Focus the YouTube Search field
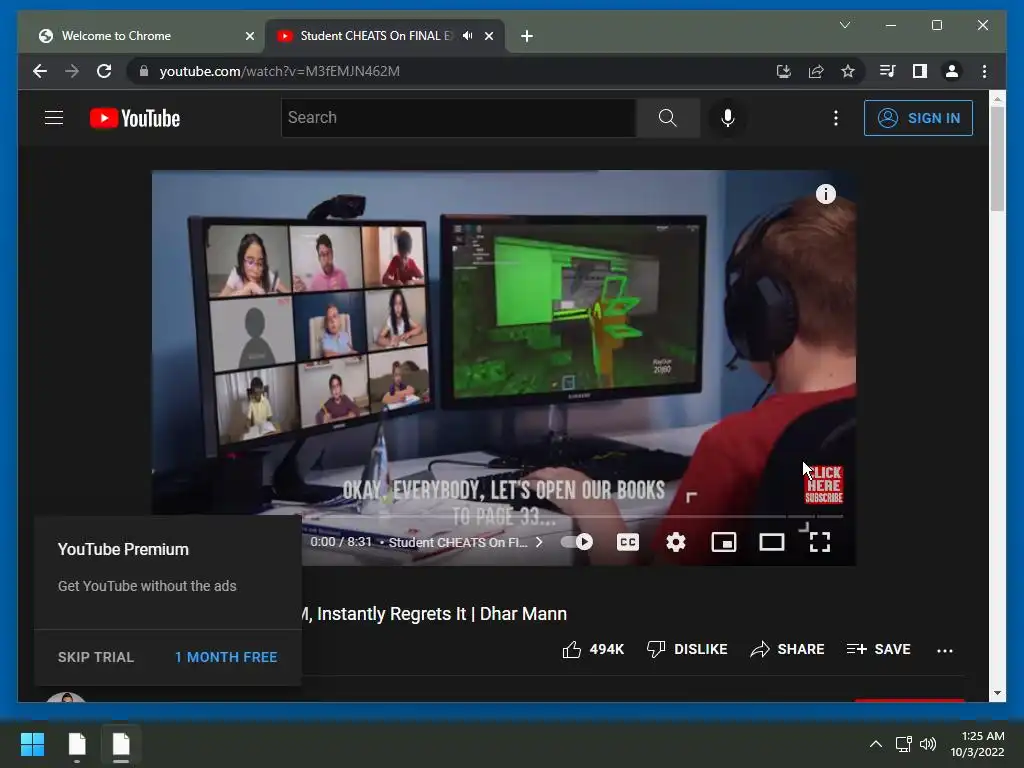 pyautogui.click(x=459, y=118)
